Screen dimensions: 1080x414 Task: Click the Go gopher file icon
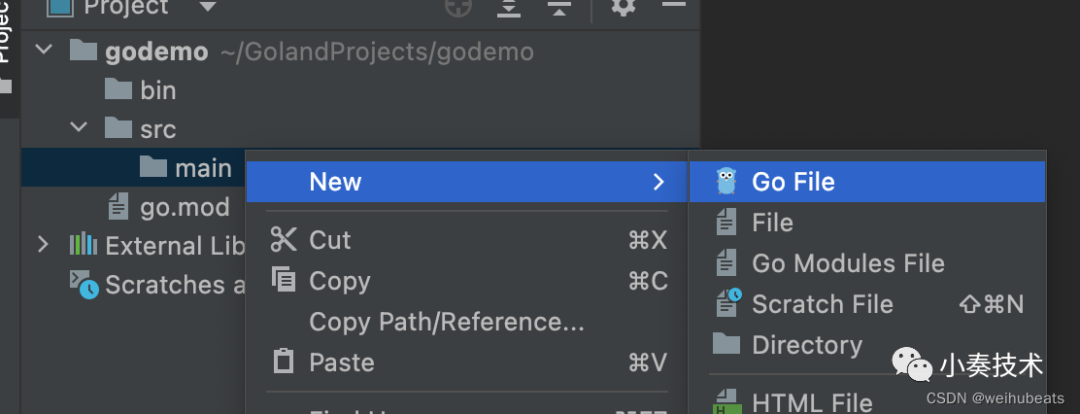(727, 181)
